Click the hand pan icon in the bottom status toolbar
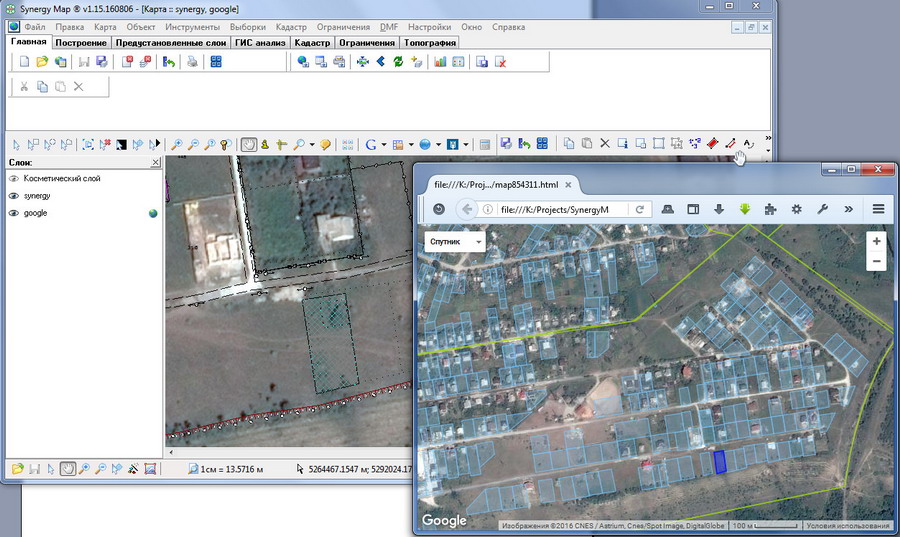 tap(67, 469)
